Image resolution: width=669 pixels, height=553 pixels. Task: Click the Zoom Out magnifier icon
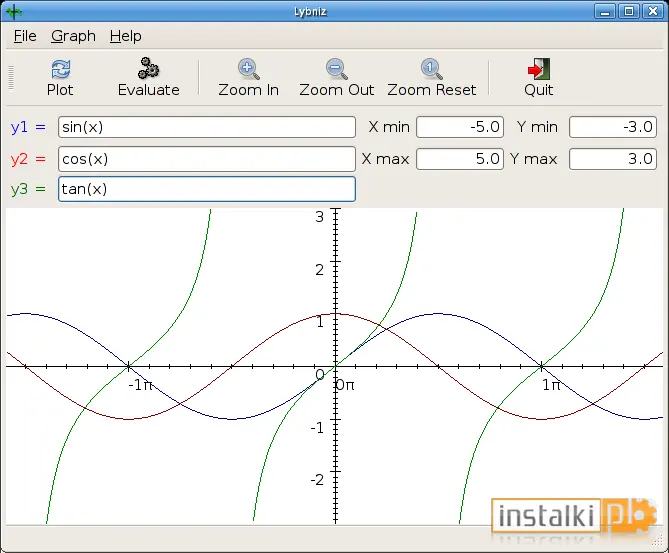tap(337, 69)
